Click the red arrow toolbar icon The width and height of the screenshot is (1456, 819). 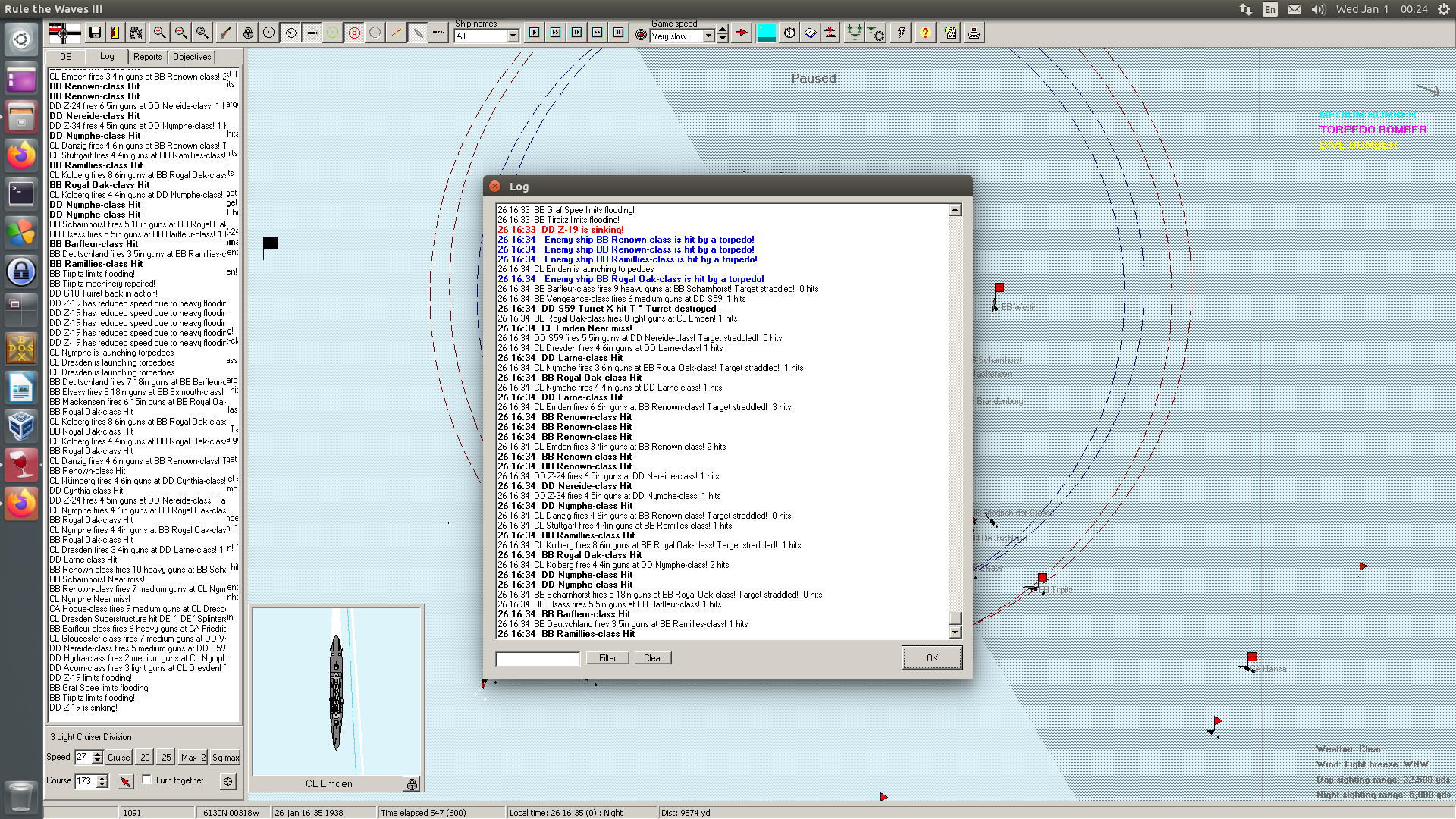pyautogui.click(x=742, y=33)
